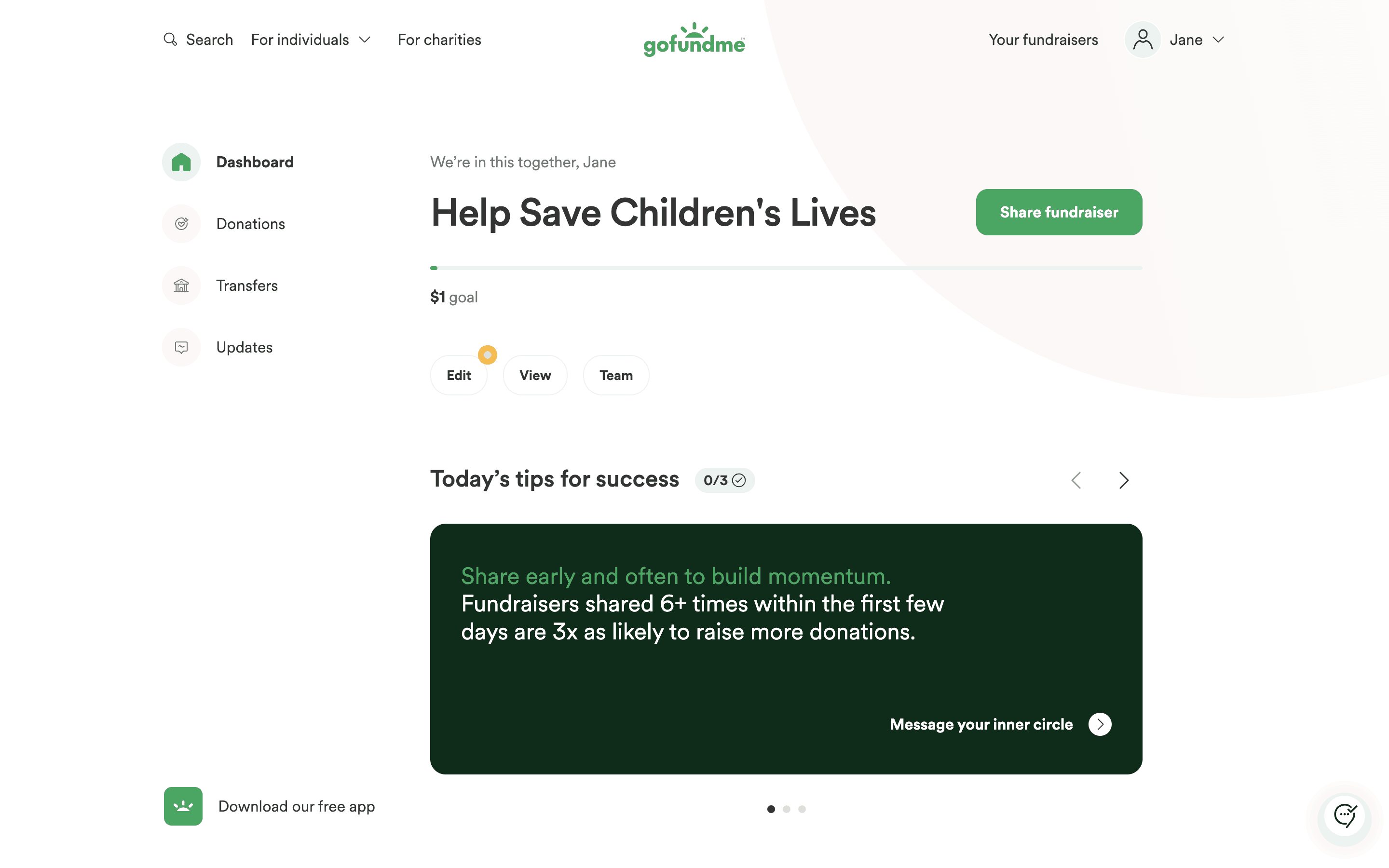Select the Team tab on fundraiser
Screen dimensions: 1389x868
616,374
